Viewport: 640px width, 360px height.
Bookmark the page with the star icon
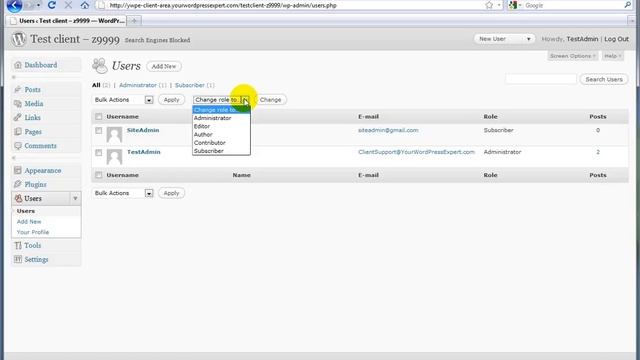(489, 5)
